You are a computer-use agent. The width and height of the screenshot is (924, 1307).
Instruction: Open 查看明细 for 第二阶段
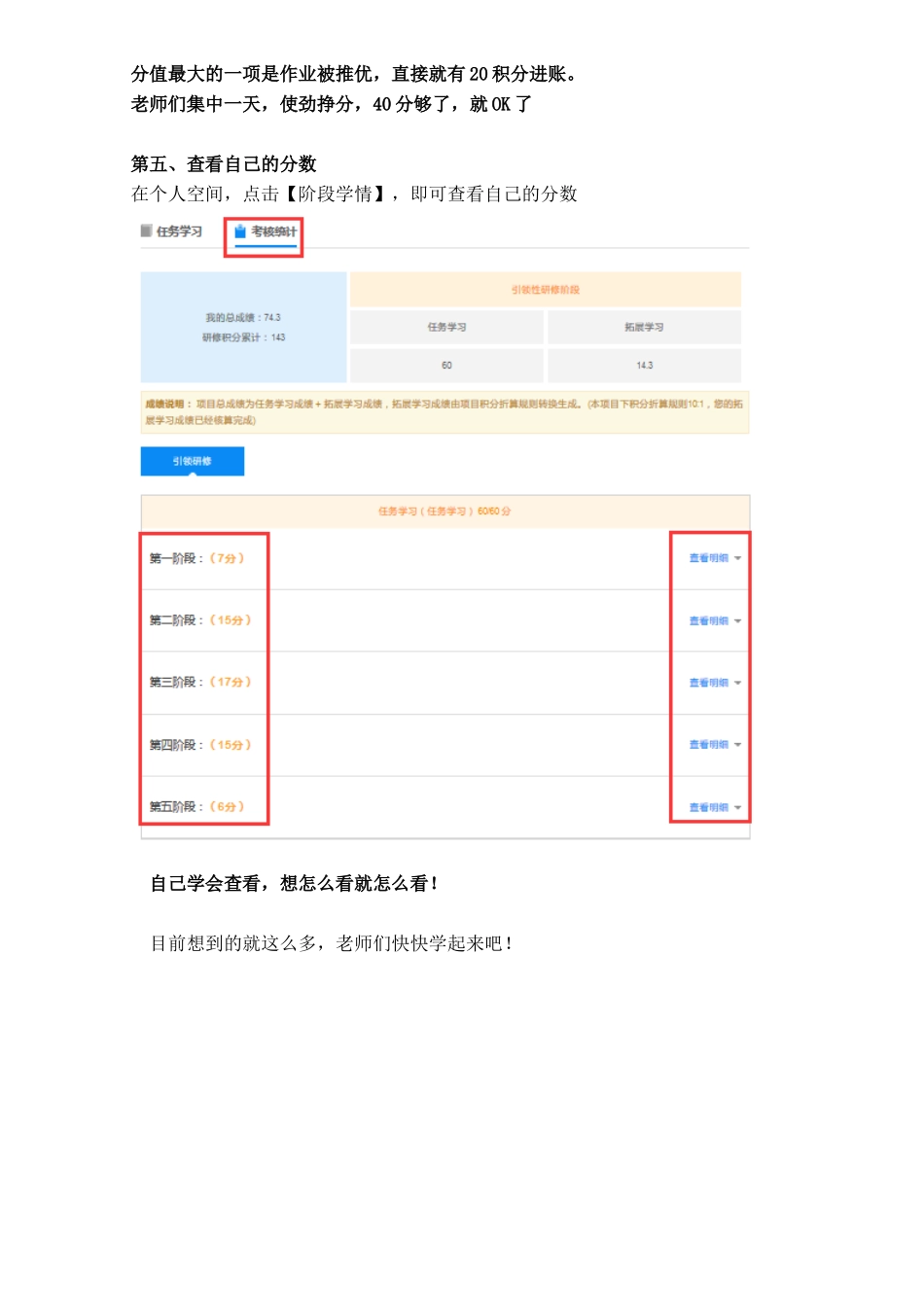pyautogui.click(x=708, y=620)
